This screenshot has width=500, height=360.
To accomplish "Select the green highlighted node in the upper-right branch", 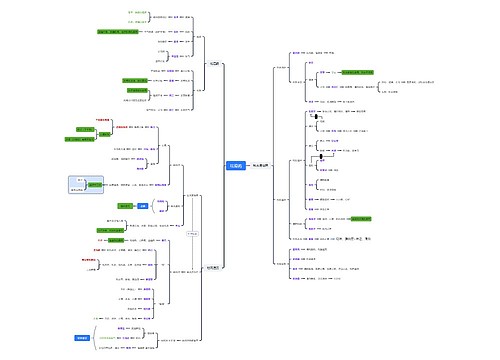I will (358, 72).
